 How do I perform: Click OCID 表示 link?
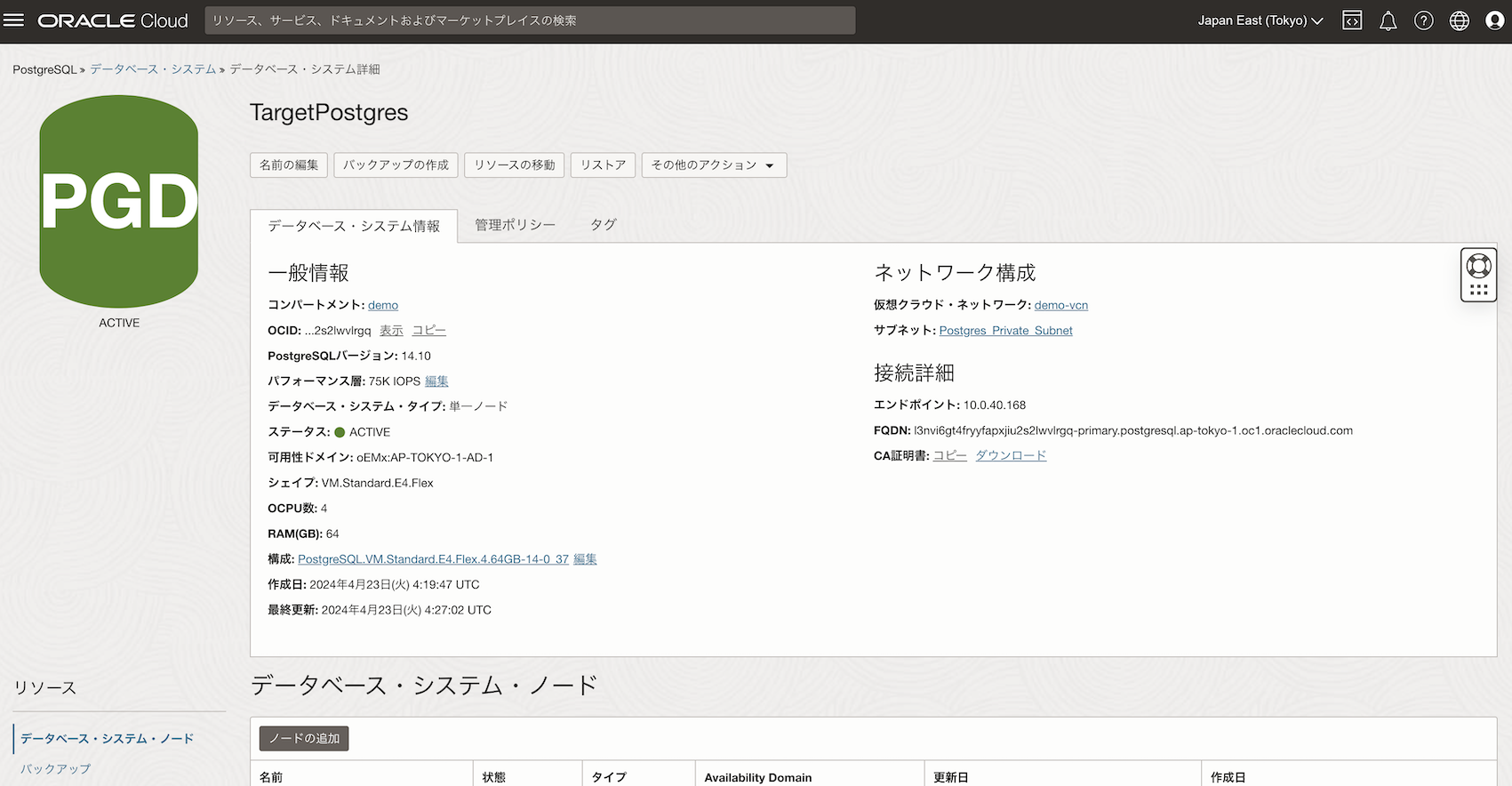point(391,331)
